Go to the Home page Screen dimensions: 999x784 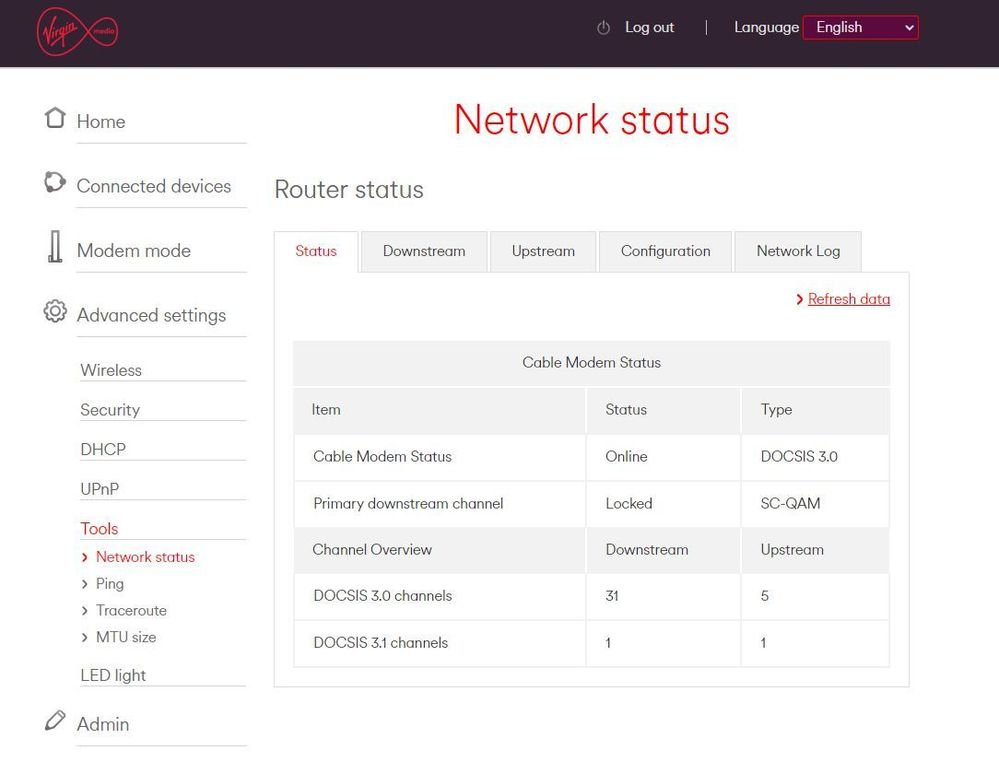101,122
